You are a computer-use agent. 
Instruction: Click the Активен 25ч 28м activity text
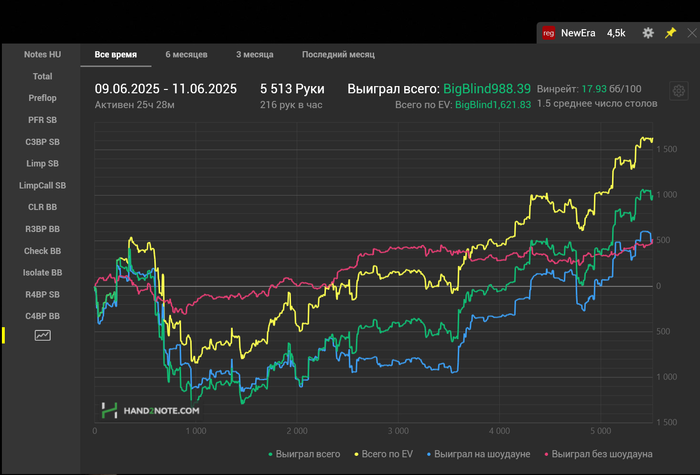coord(134,105)
